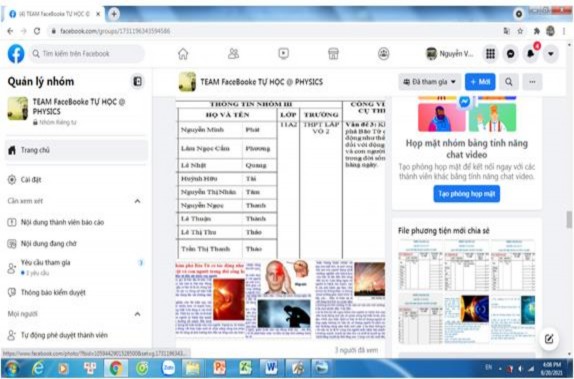Screen dimensions: 574x379
Task: Open the Facebook menu grid icon
Action: tap(490, 54)
